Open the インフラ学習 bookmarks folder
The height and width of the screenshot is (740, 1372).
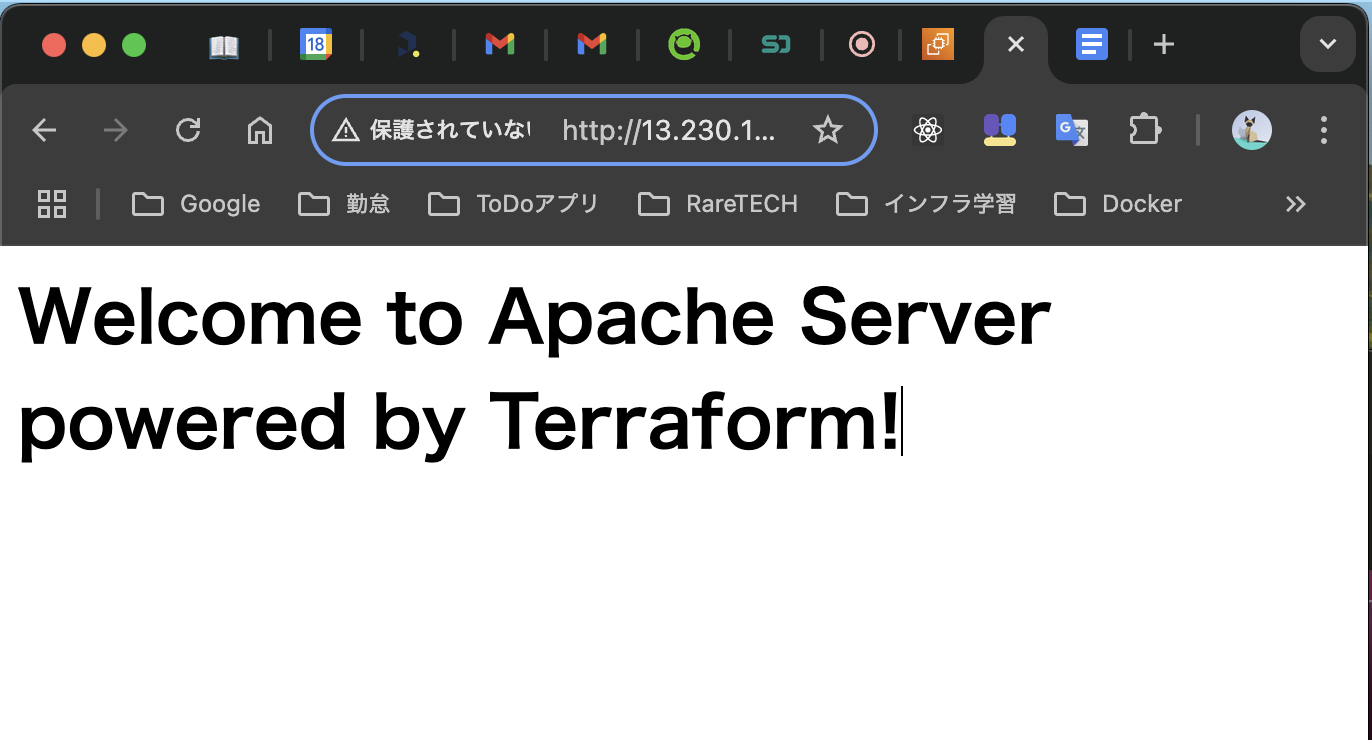[926, 204]
